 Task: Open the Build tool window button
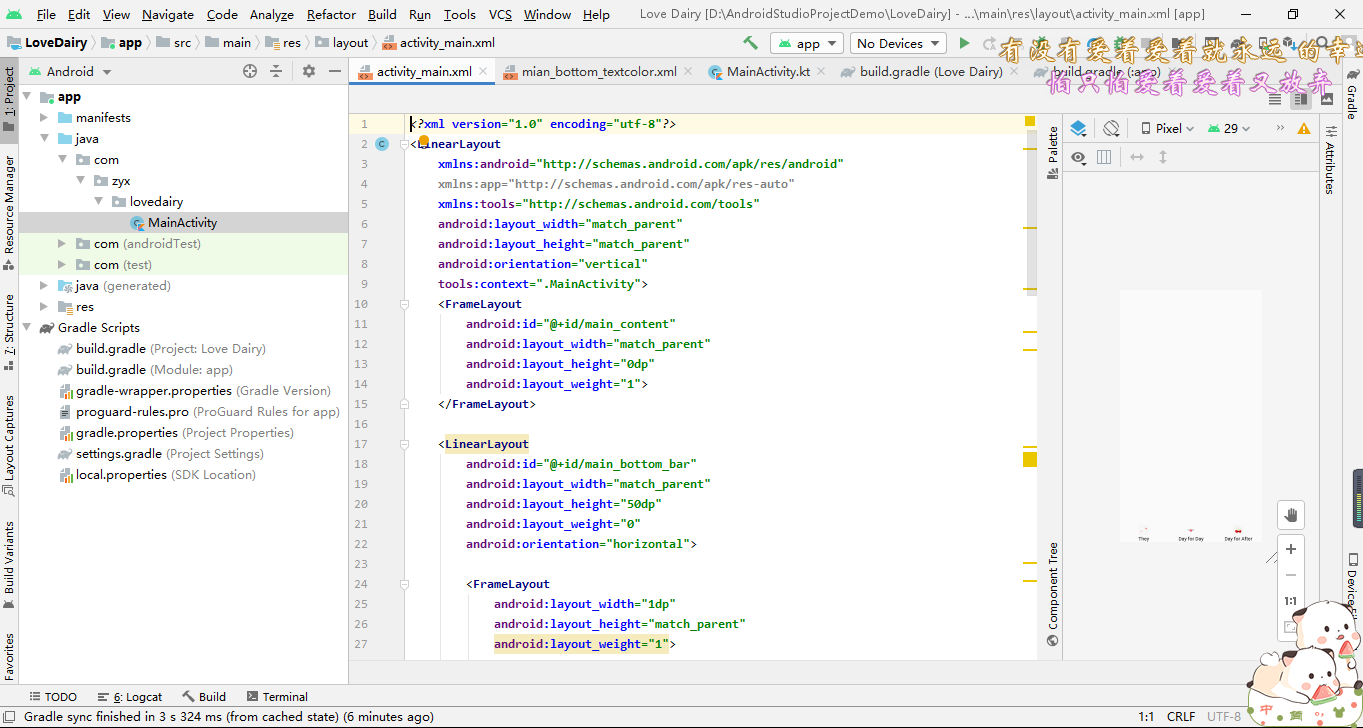pyautogui.click(x=204, y=697)
